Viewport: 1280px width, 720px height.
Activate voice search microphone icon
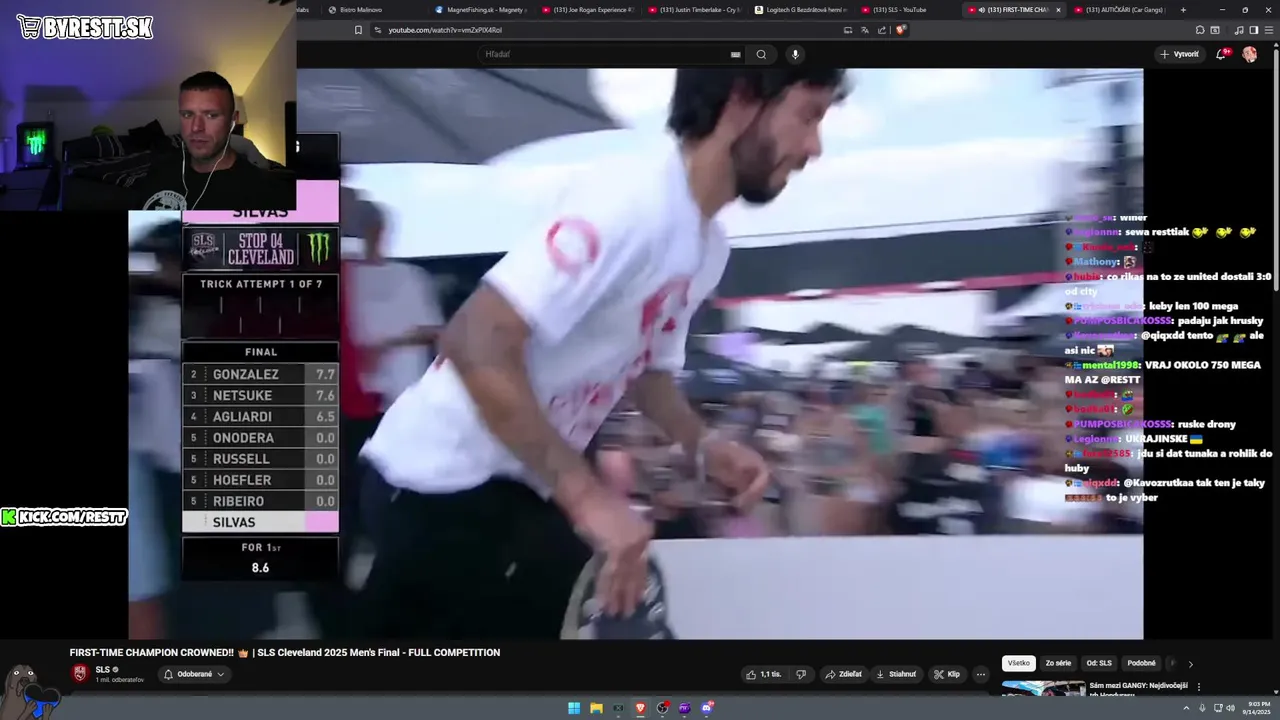(795, 54)
